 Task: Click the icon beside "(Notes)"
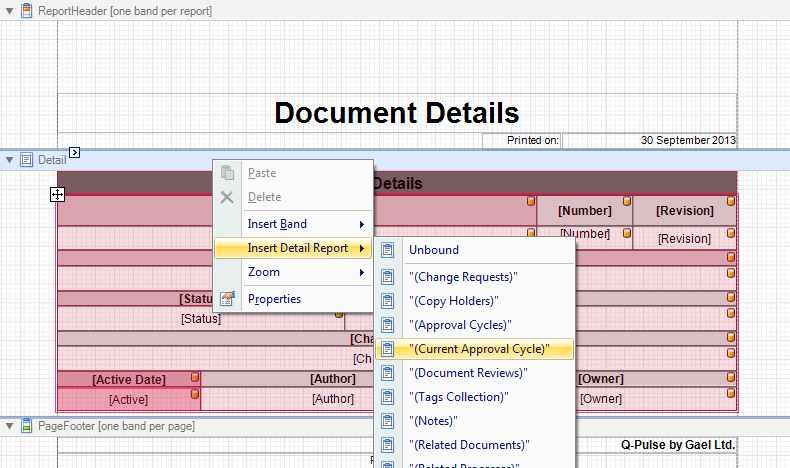[x=387, y=421]
